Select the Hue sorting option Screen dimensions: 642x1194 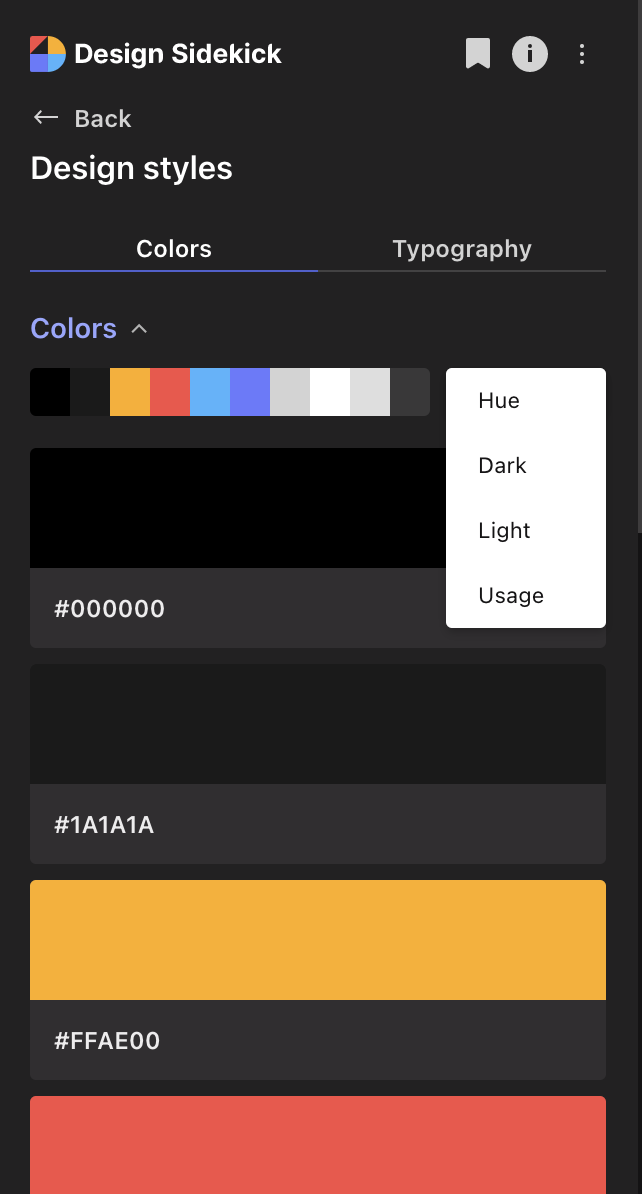[497, 400]
